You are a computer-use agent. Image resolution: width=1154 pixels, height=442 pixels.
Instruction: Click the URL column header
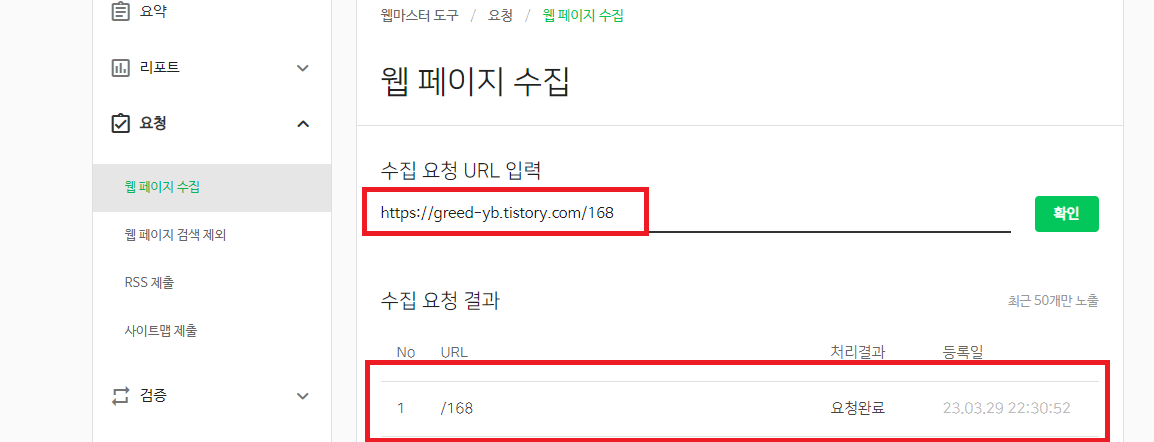pyautogui.click(x=454, y=352)
